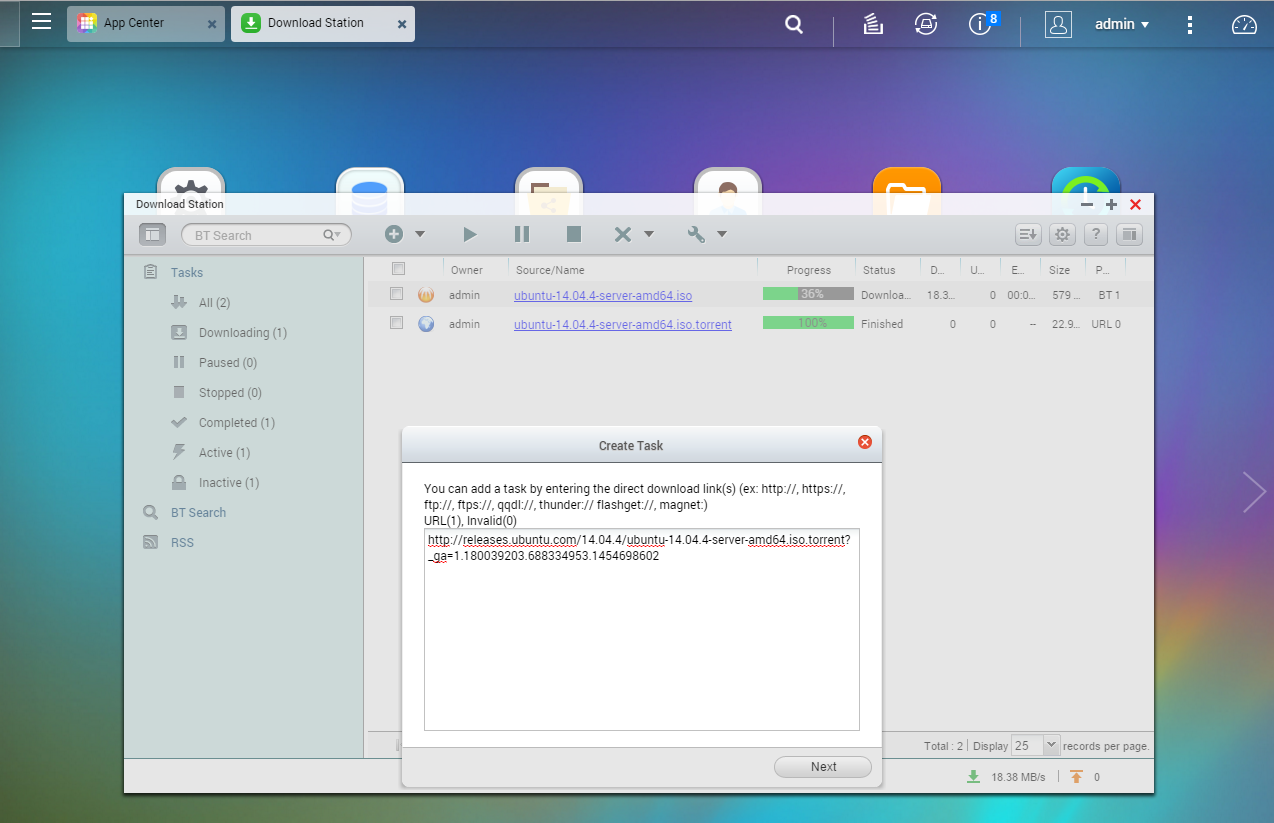Screen dimensions: 1274x823
Task: Open ubuntu-14.04.4-server-amd64.iso link
Action: pos(603,295)
